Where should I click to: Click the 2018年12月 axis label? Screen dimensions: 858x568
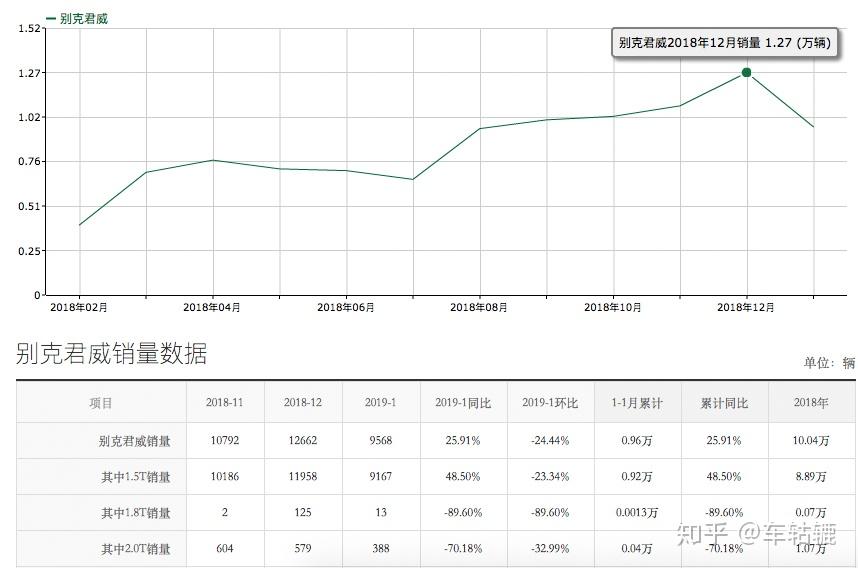point(746,308)
